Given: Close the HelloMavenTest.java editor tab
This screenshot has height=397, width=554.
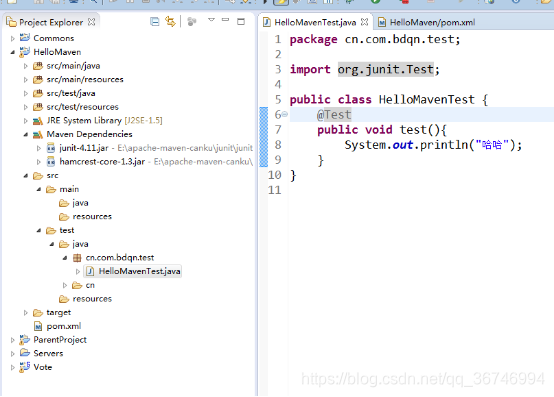Looking at the screenshot, I should tap(364, 22).
